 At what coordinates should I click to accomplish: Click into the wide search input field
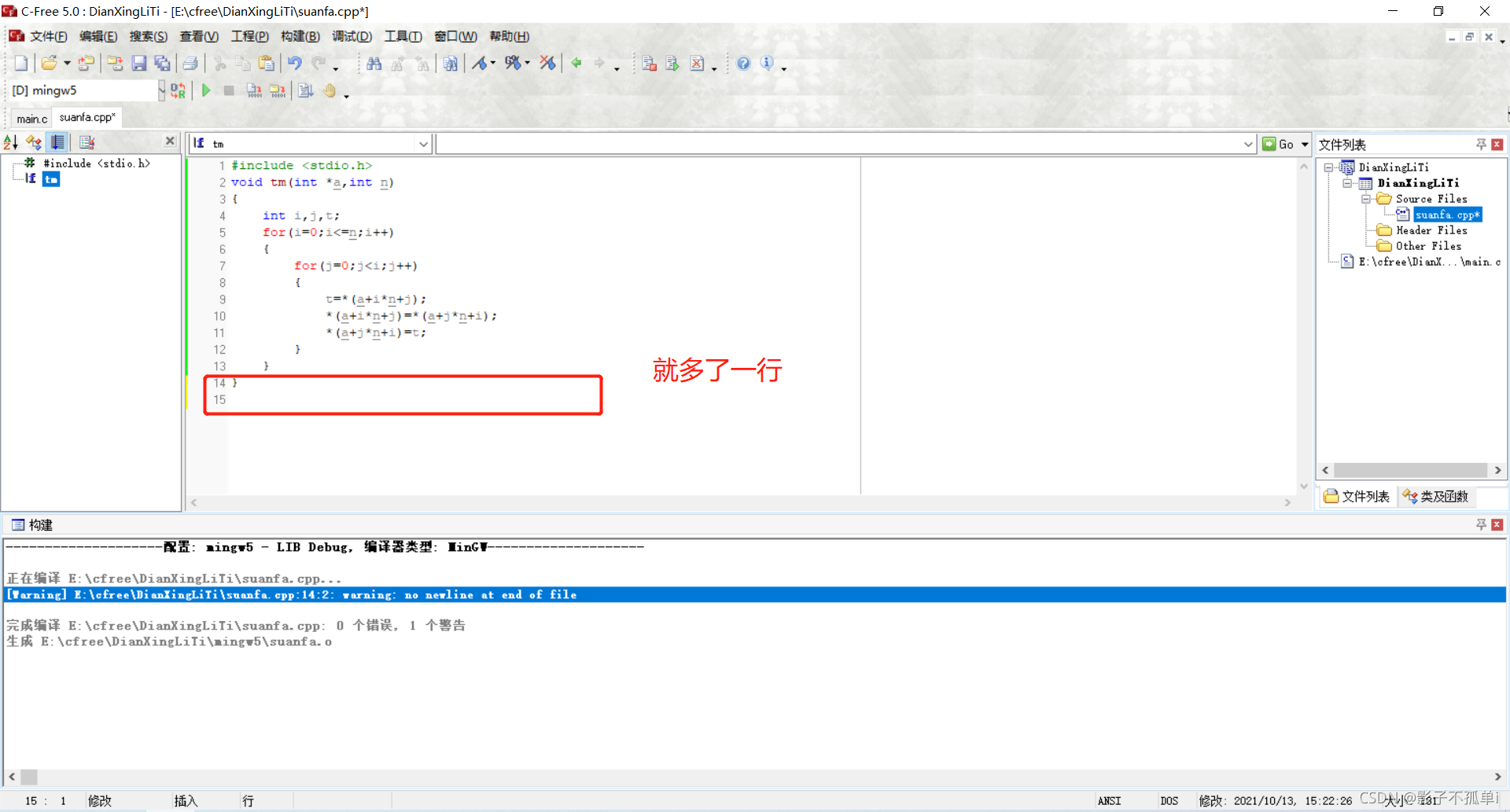coord(839,144)
